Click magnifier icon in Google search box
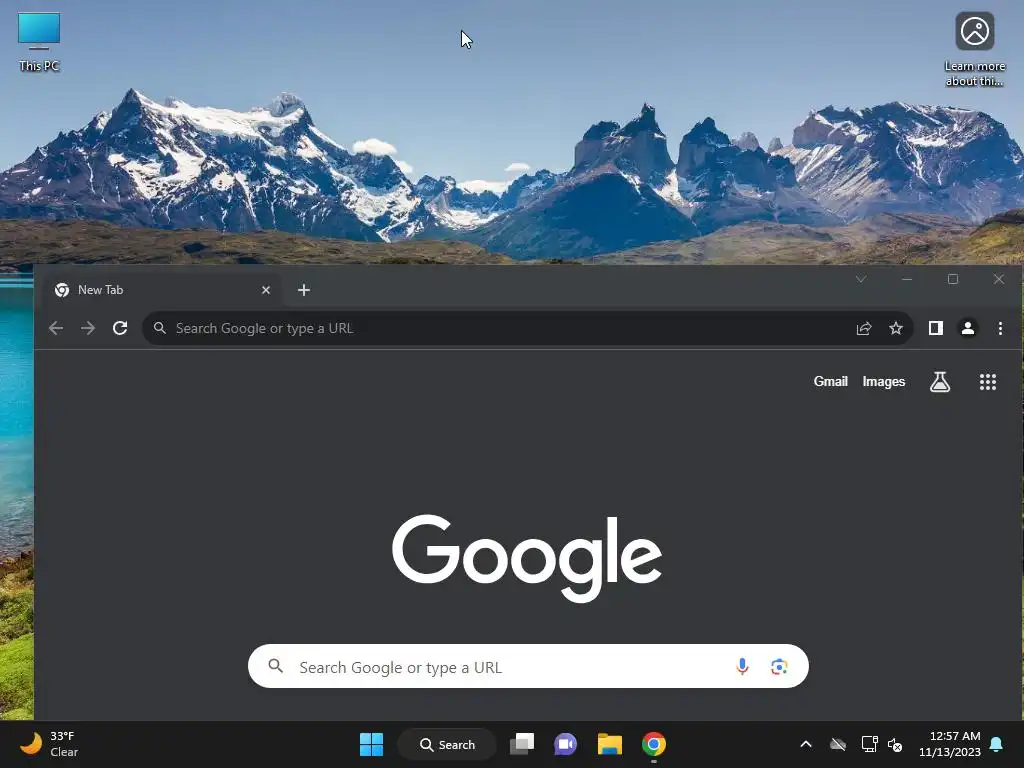Screen dimensions: 1024x768 (276, 666)
